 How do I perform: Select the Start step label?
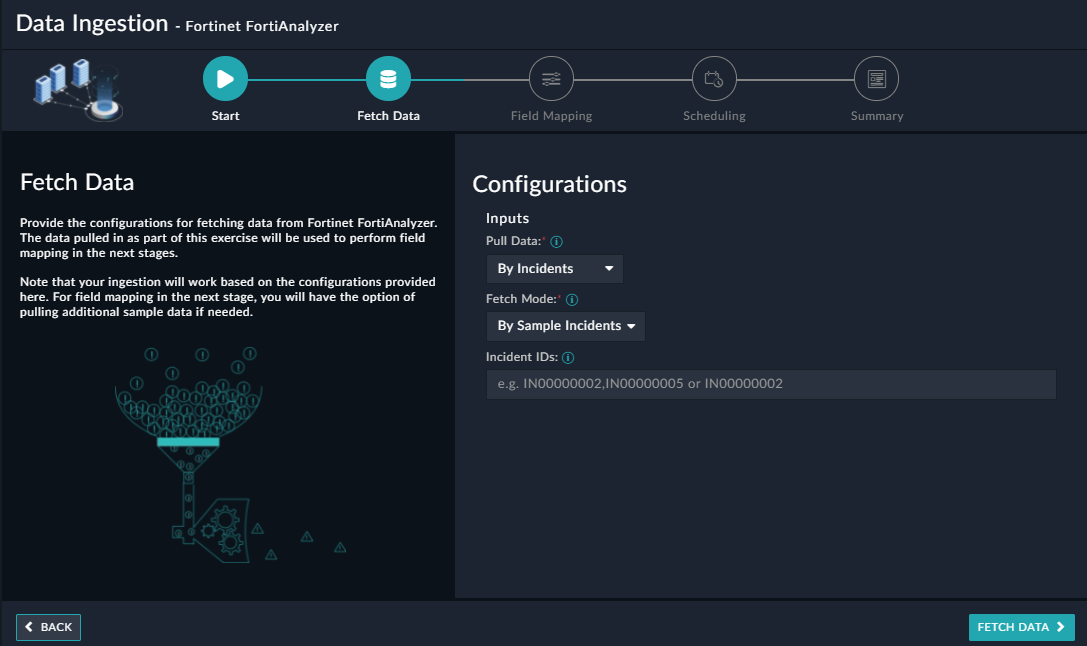coord(225,116)
